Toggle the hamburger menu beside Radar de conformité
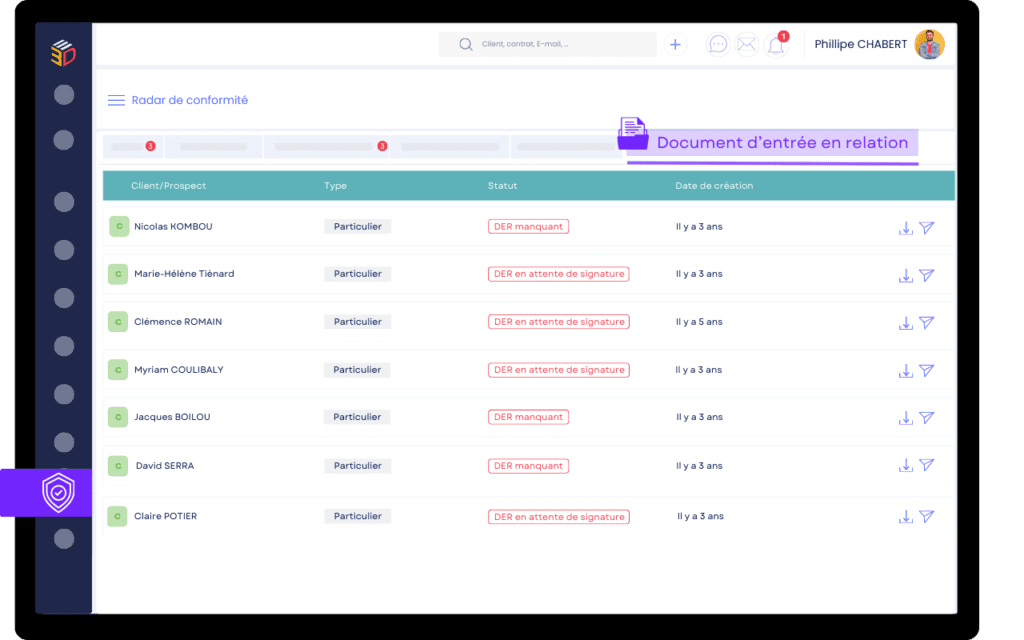This screenshot has width=1024, height=640. click(x=116, y=100)
